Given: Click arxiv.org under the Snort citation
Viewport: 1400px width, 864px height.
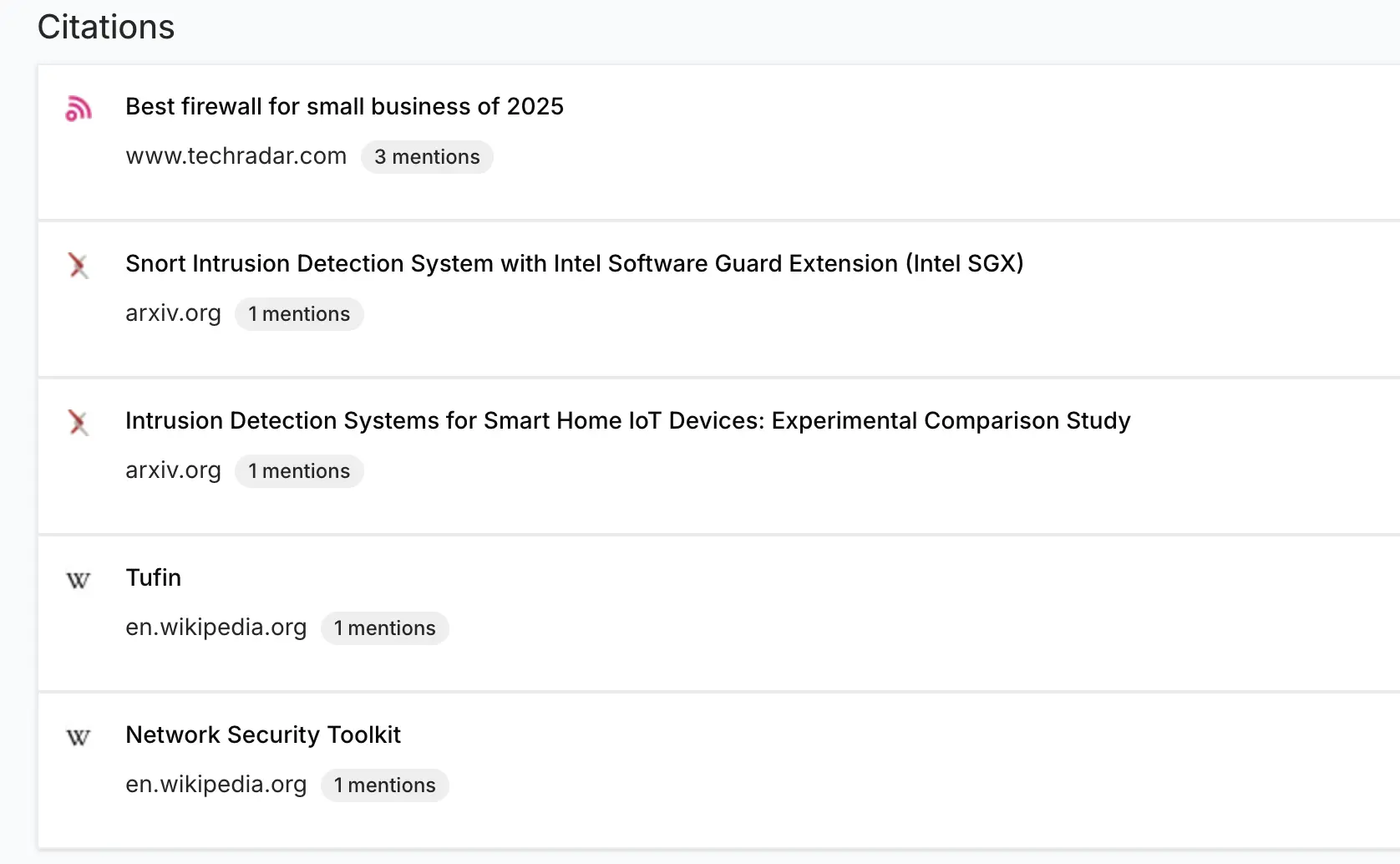Looking at the screenshot, I should 173,313.
